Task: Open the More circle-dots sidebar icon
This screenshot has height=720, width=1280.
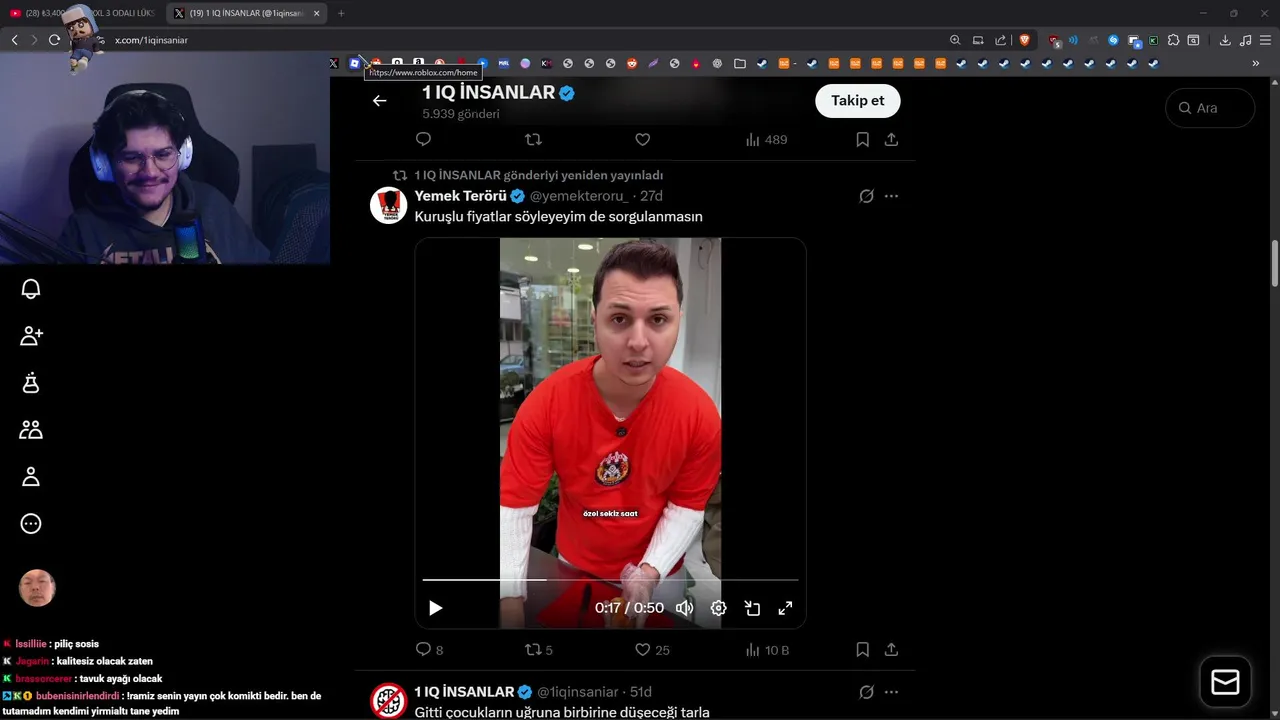Action: coord(31,523)
